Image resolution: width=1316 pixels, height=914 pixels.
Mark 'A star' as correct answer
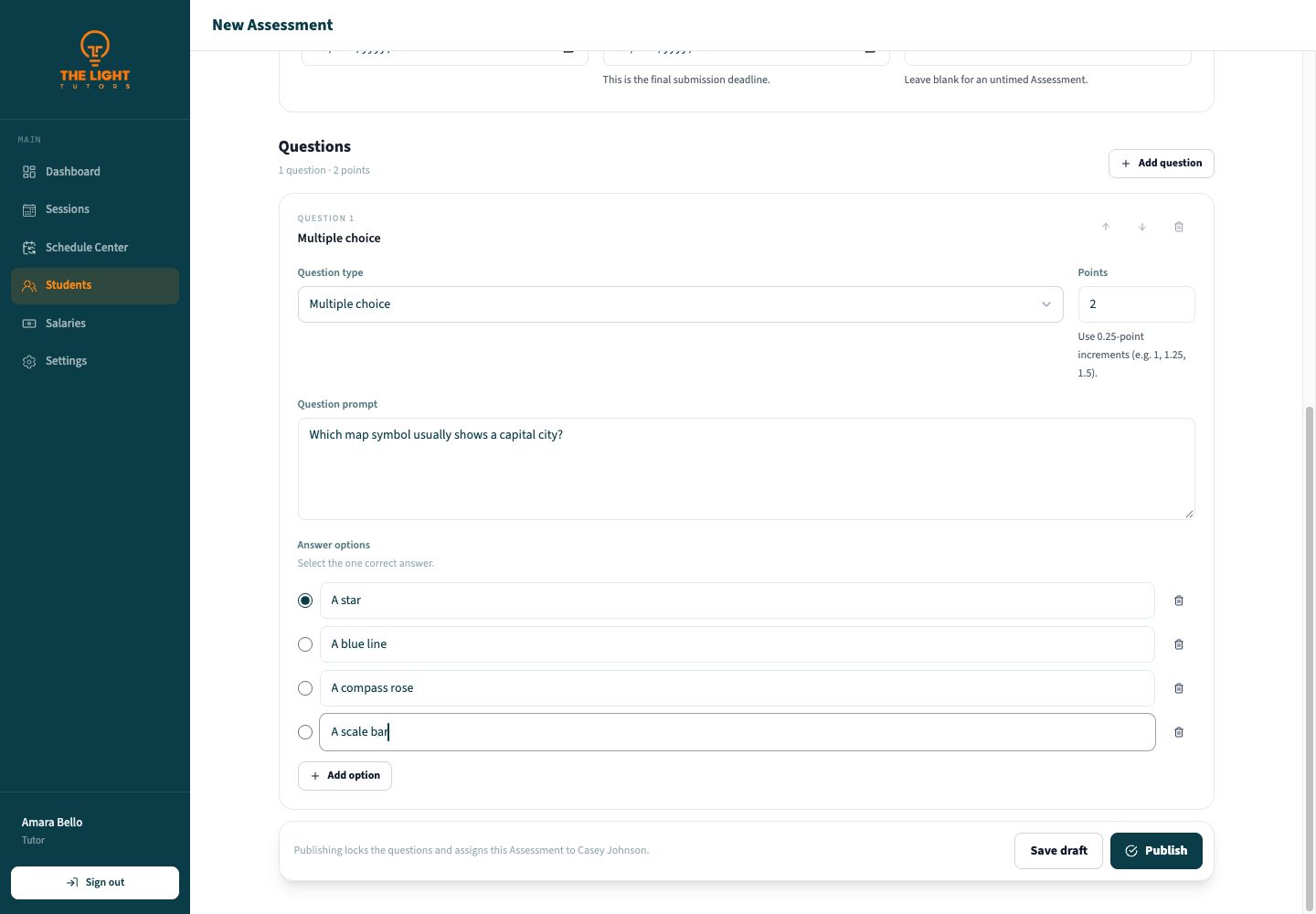(305, 600)
